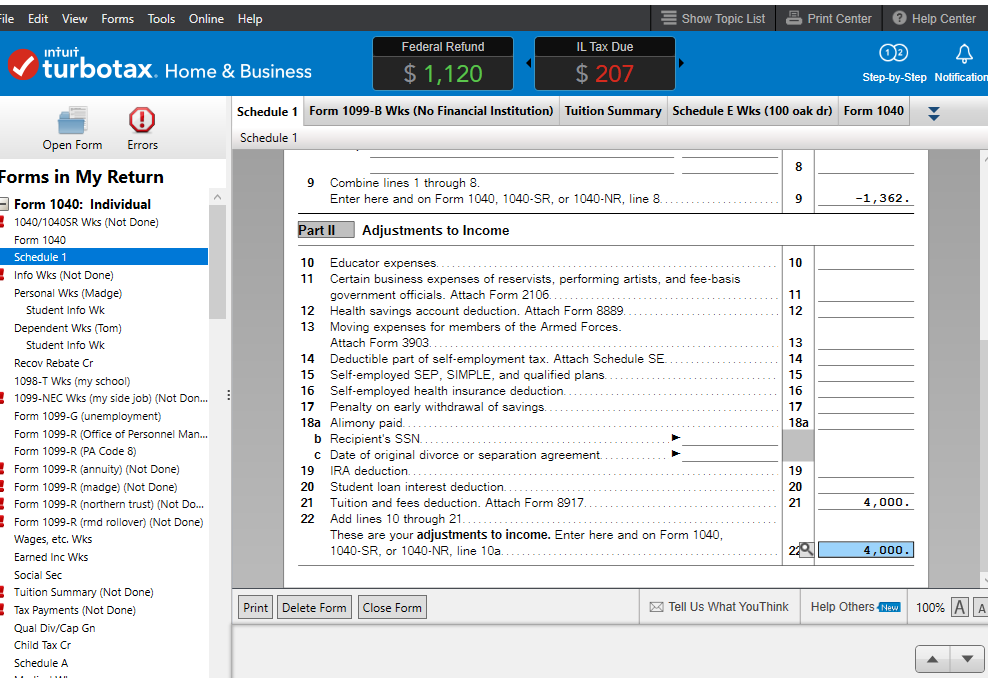Open Form 1099-G (unemployment)

[x=88, y=416]
